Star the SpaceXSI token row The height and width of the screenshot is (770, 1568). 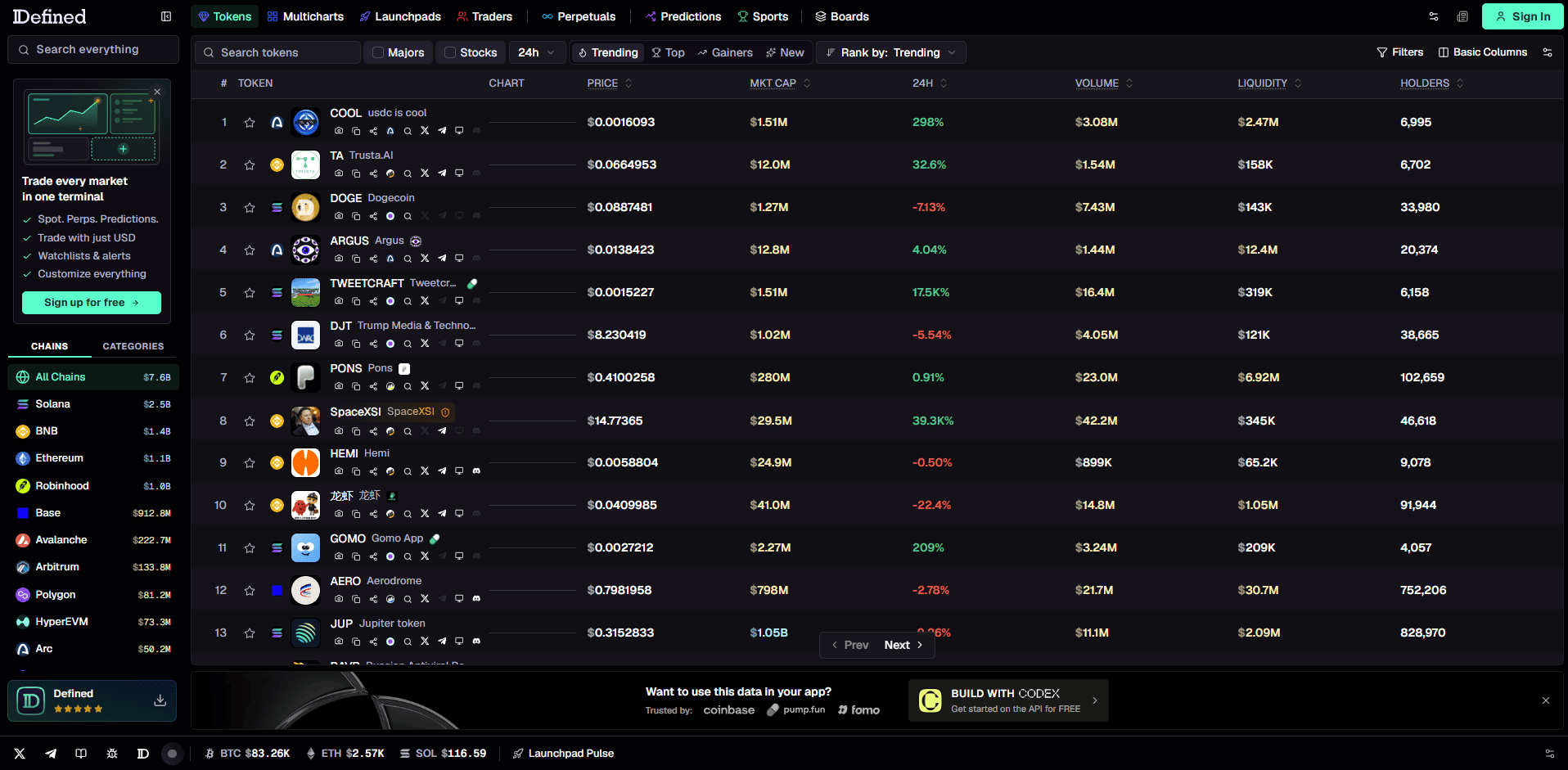pyautogui.click(x=250, y=421)
